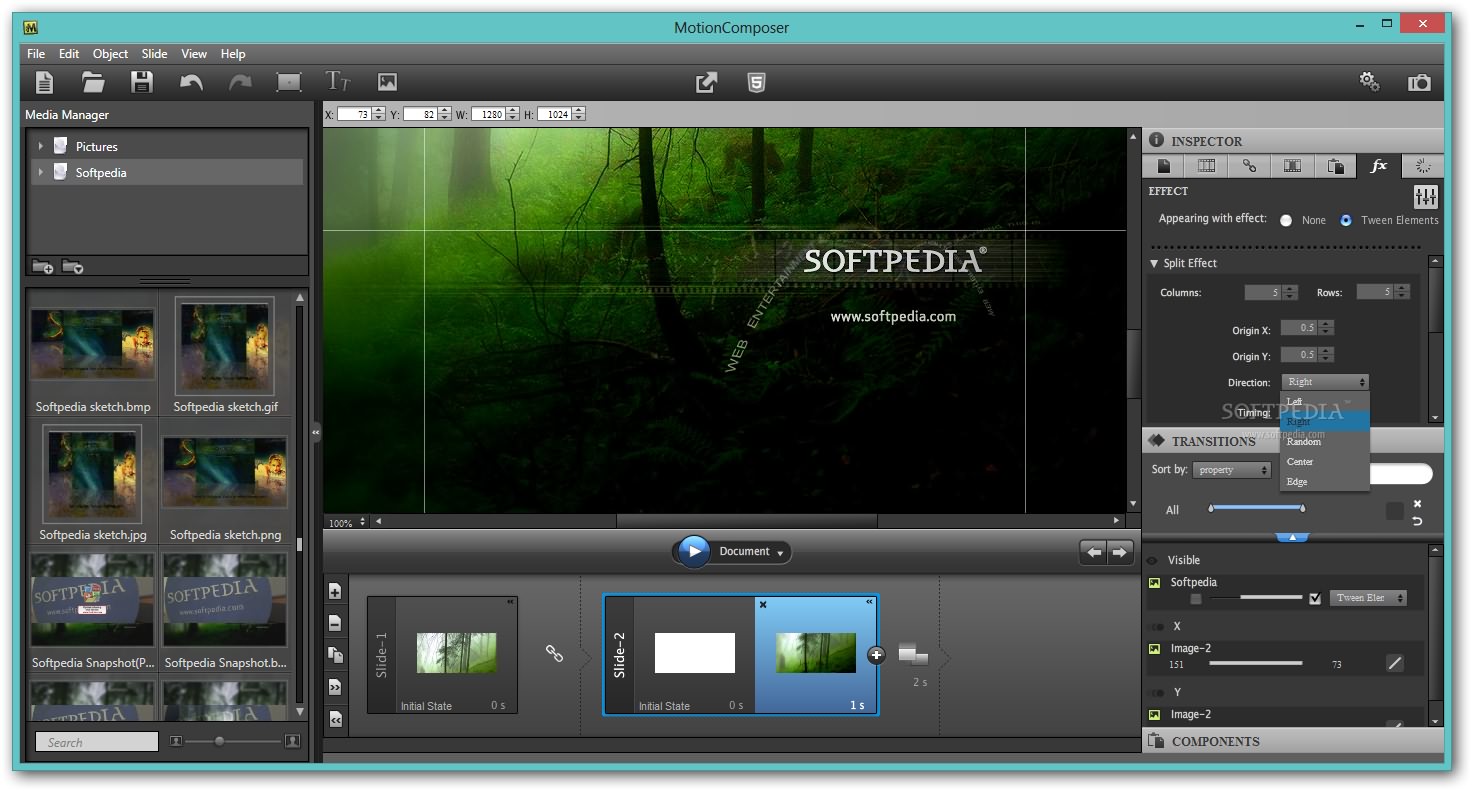This screenshot has height=791, width=1472.
Task: Open settings gears icon
Action: [x=1370, y=82]
